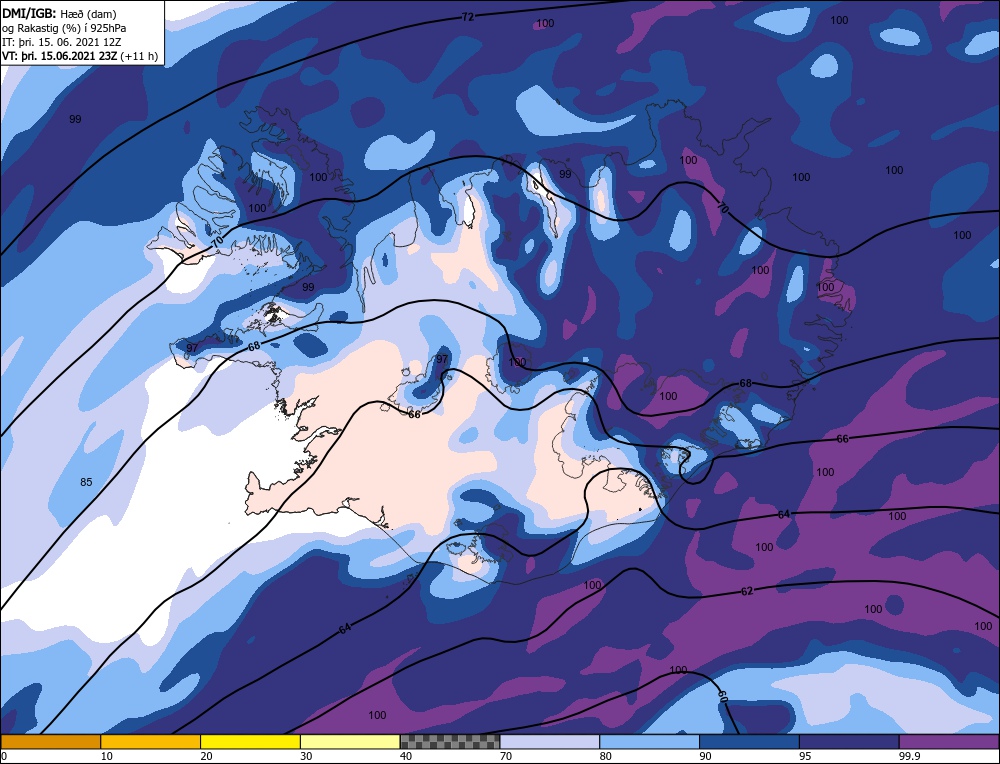
Task: Click the '85' humidity value on the map
Action: [86, 482]
